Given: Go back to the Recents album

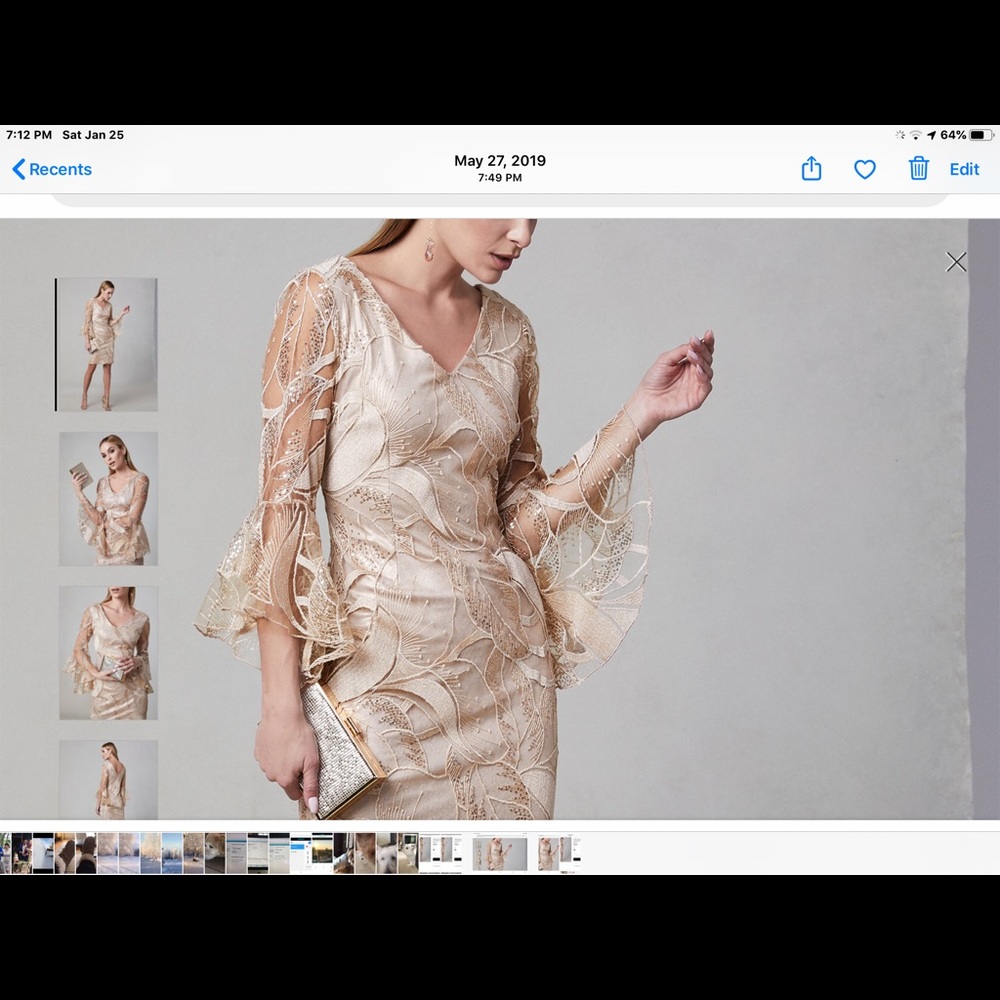Looking at the screenshot, I should [x=52, y=169].
